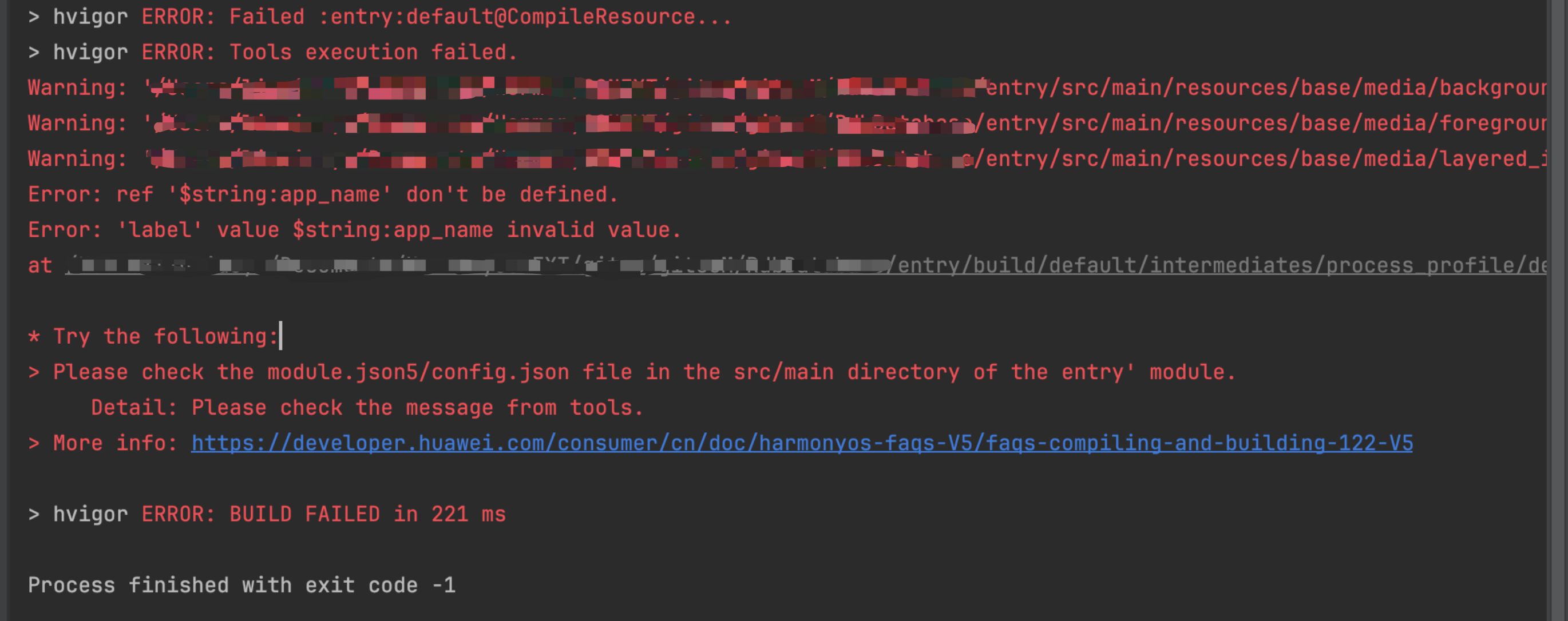Open the harmonyos-faqs compiling-and-building link

coord(802,443)
